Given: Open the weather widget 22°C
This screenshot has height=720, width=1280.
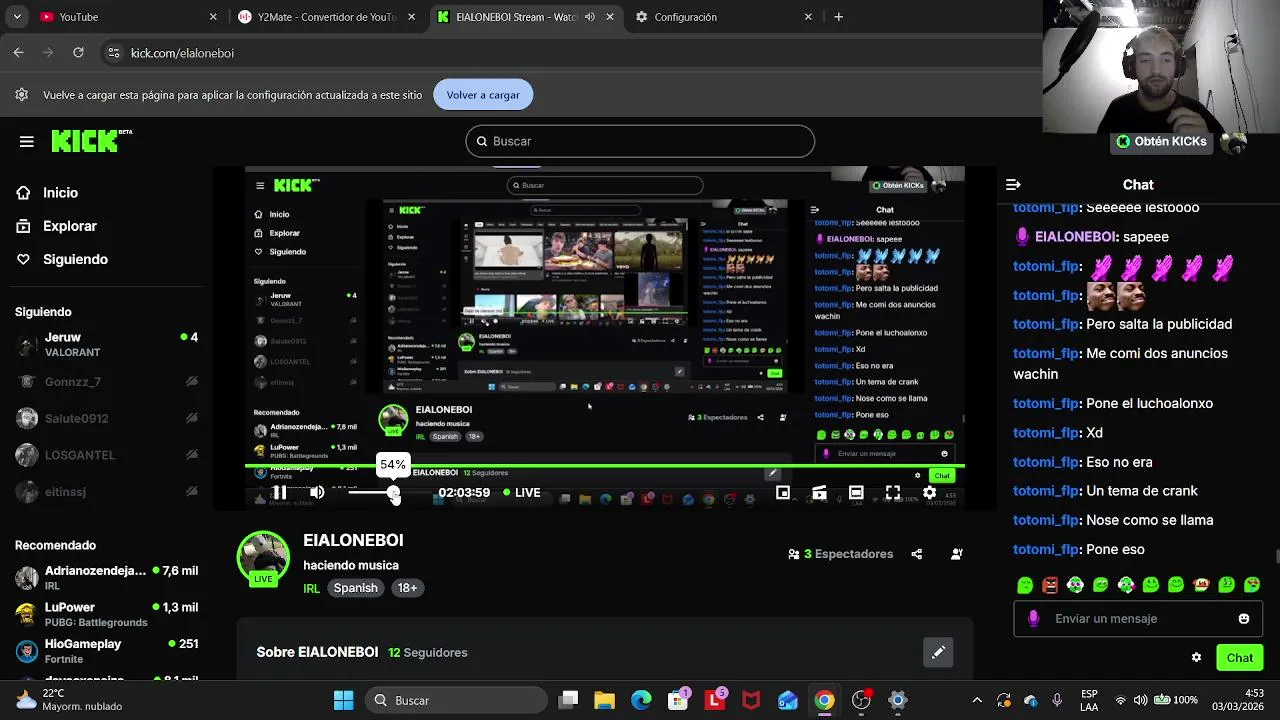Looking at the screenshot, I should pyautogui.click(x=70, y=700).
